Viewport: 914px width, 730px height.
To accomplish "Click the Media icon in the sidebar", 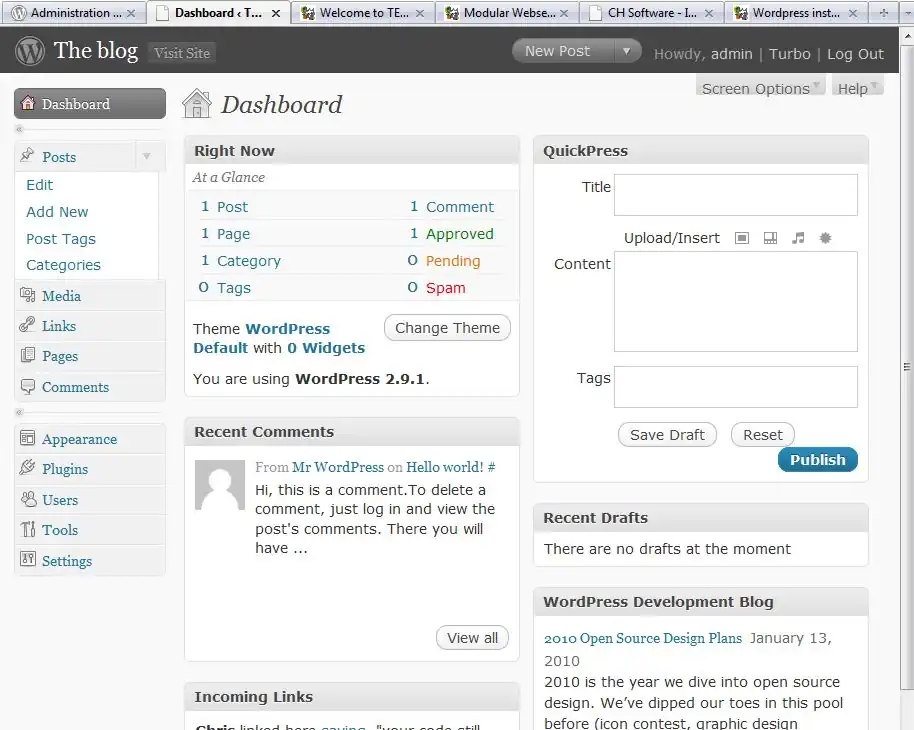I will 27,296.
